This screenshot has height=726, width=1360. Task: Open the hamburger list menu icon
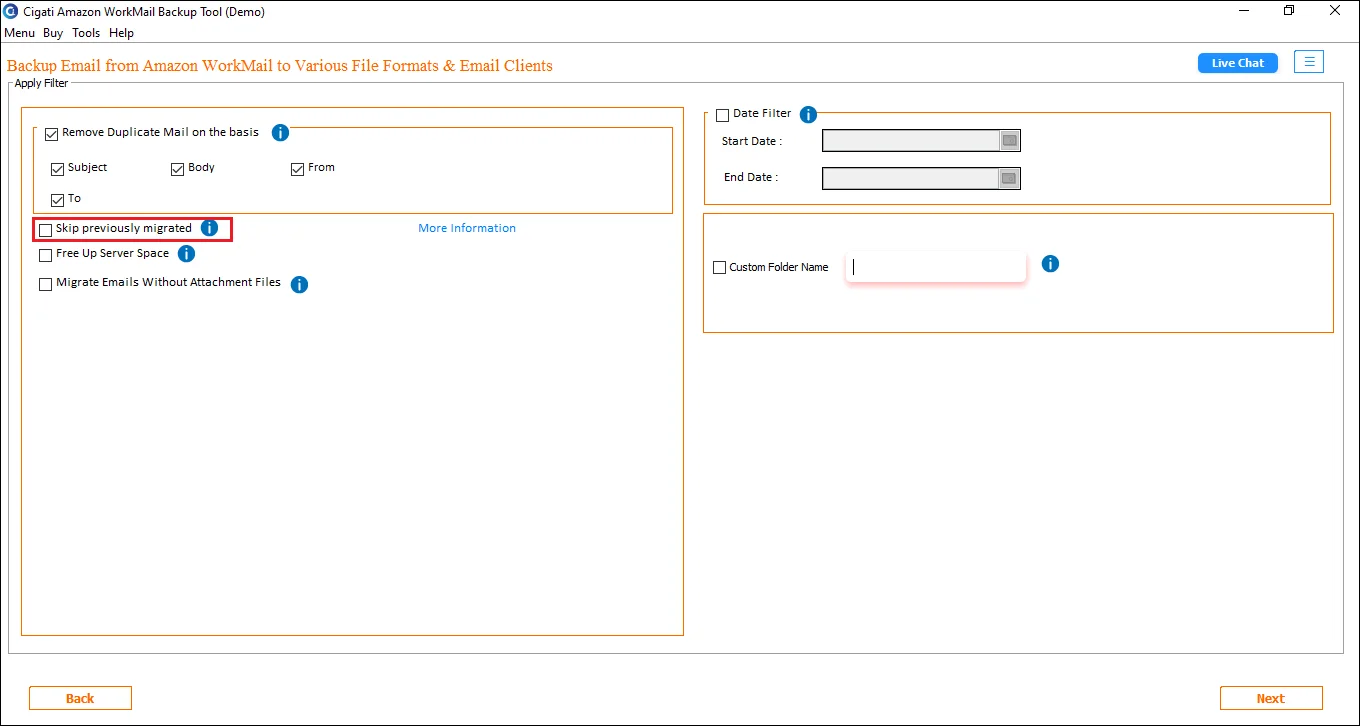(1309, 62)
